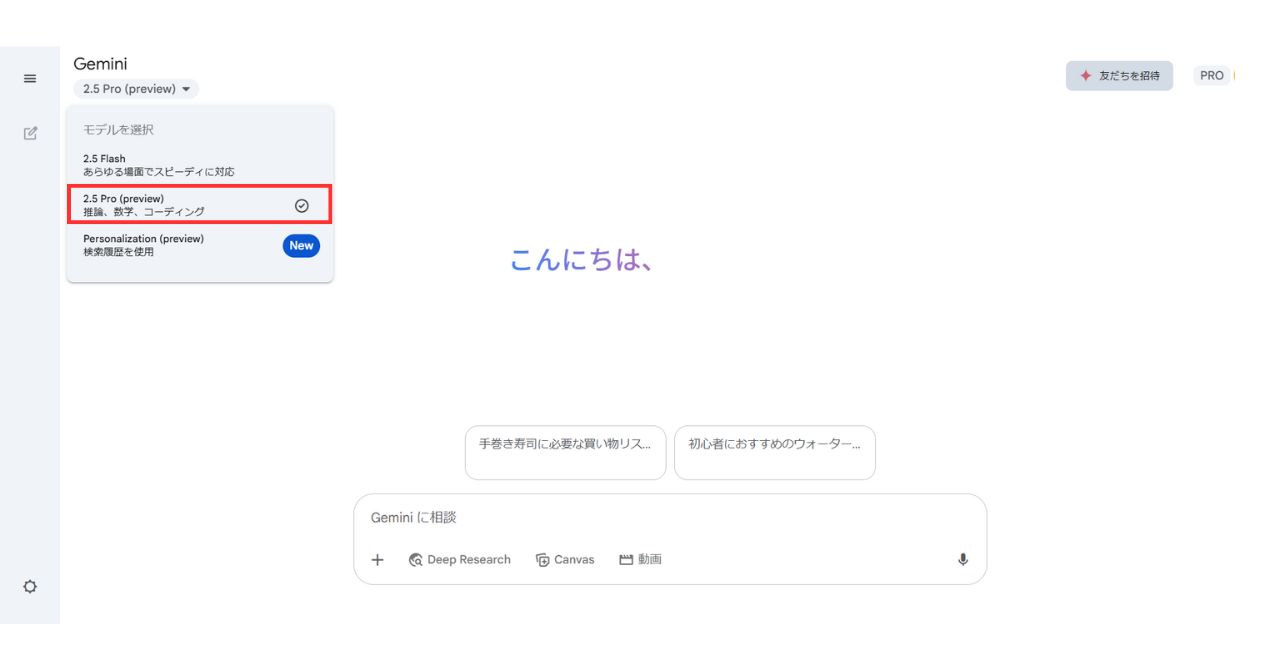
Task: Open settings gear in sidebar
Action: point(30,586)
